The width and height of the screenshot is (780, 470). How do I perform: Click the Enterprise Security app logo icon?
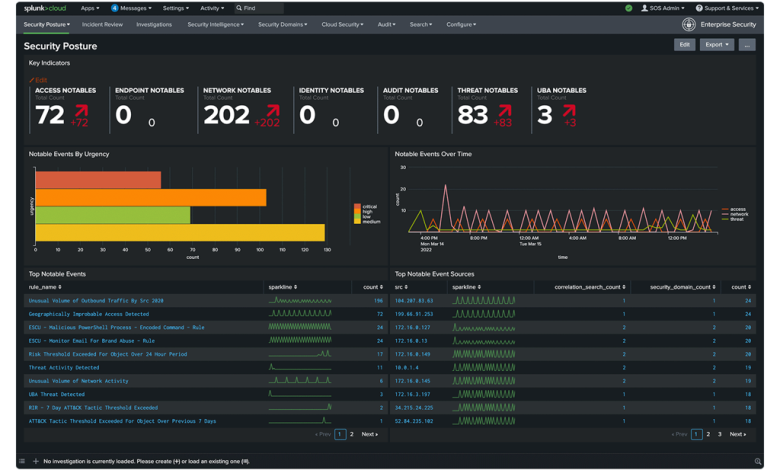click(x=688, y=24)
